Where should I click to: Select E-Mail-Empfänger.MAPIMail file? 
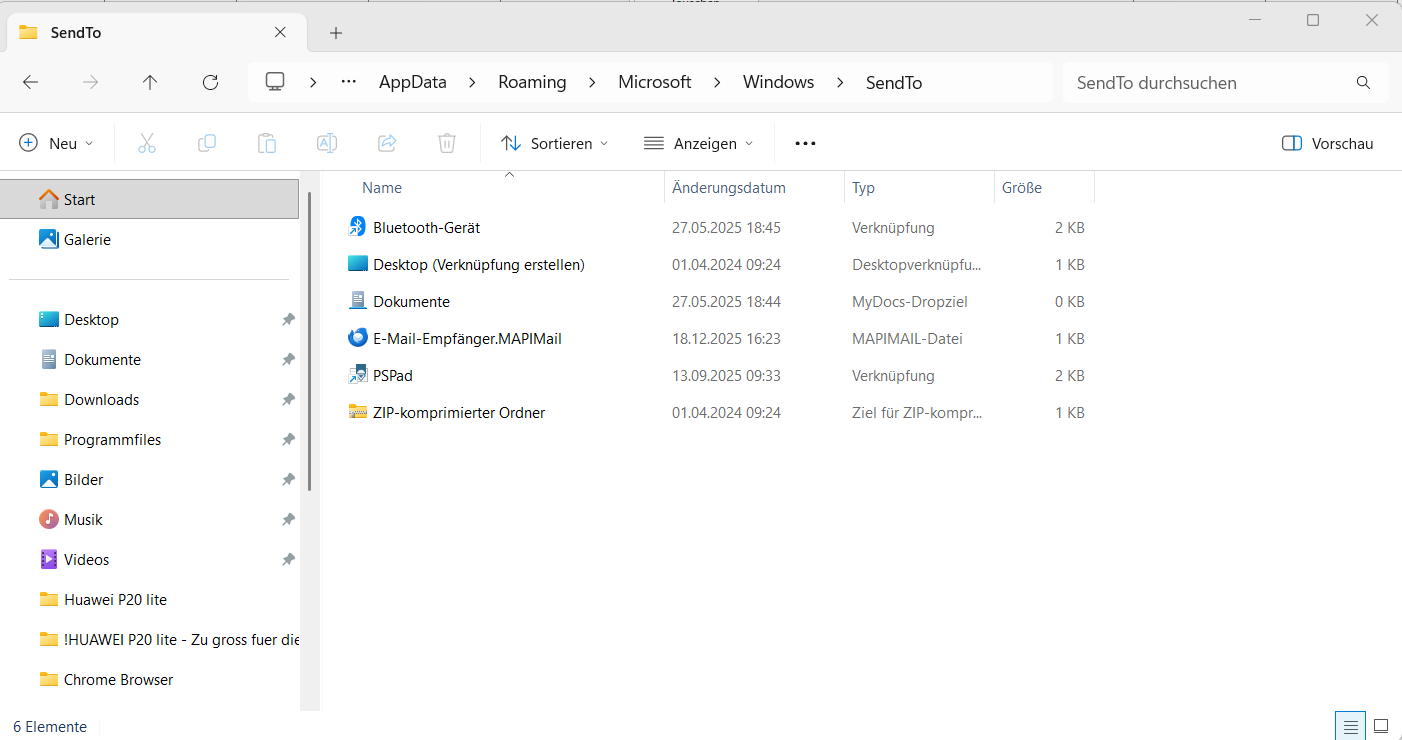click(x=467, y=339)
